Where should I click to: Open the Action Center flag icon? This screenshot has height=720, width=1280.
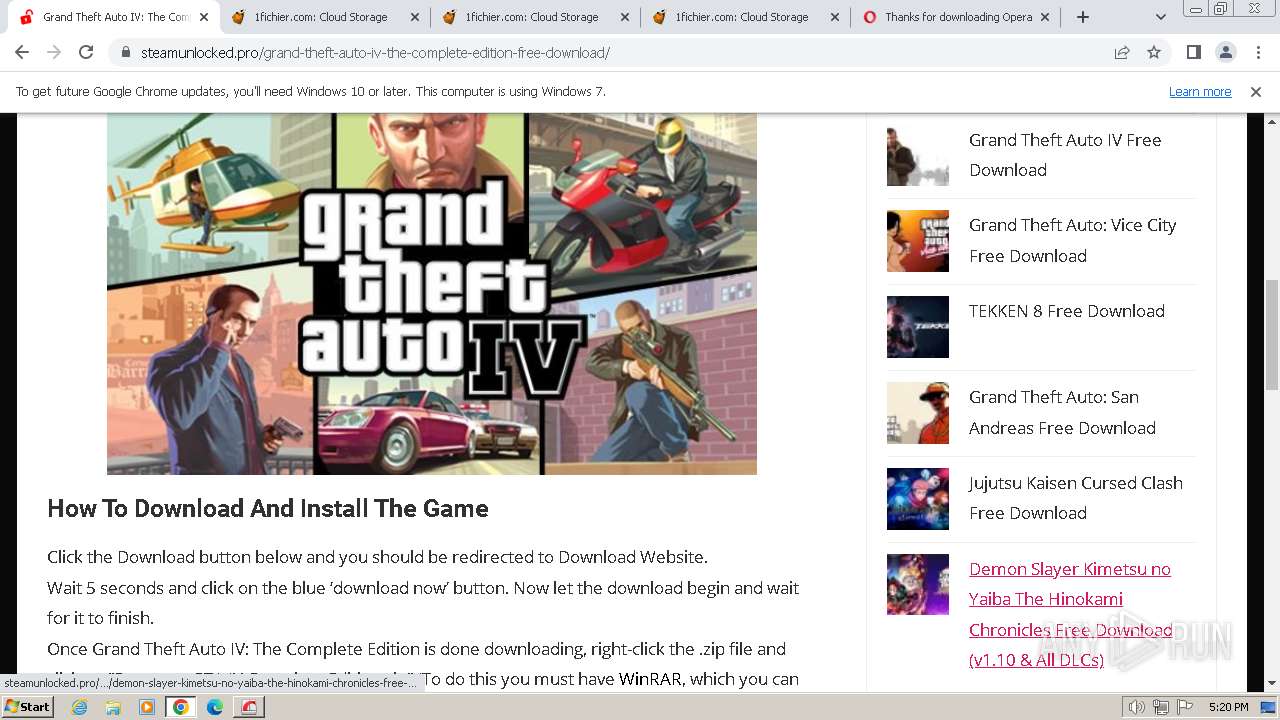point(1185,707)
